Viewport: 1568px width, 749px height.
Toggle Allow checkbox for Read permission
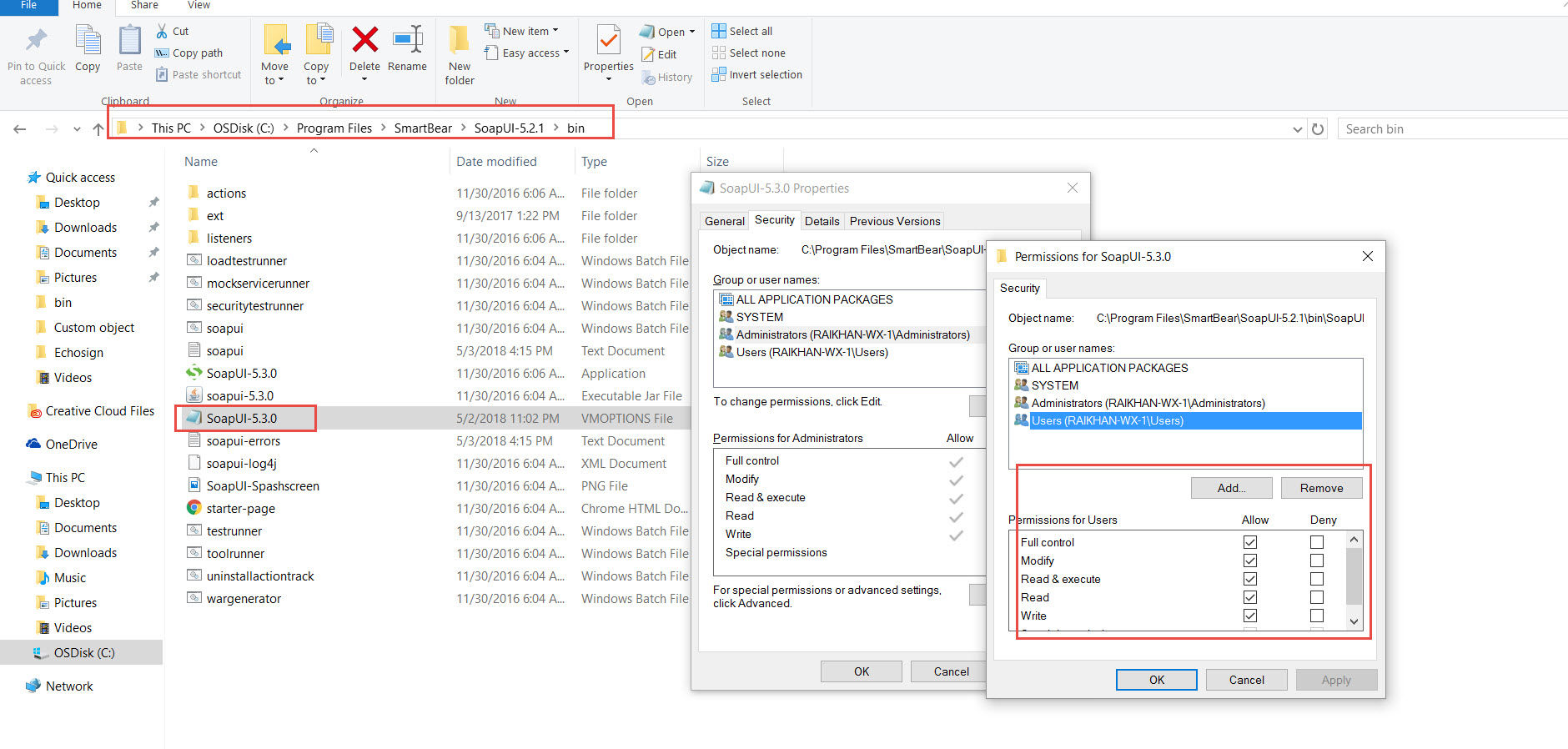pyautogui.click(x=1250, y=597)
